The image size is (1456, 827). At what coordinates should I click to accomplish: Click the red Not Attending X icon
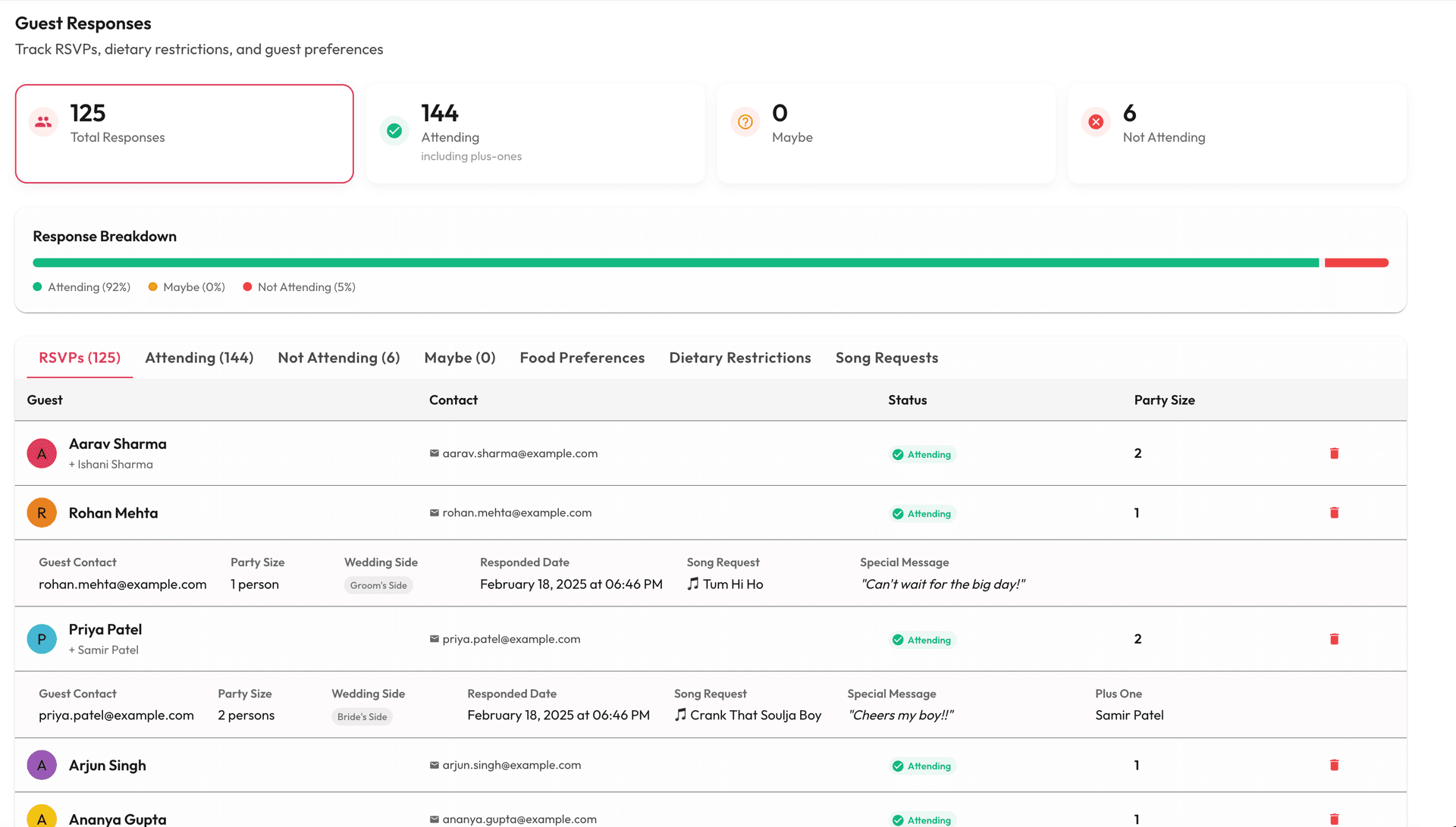click(1096, 122)
